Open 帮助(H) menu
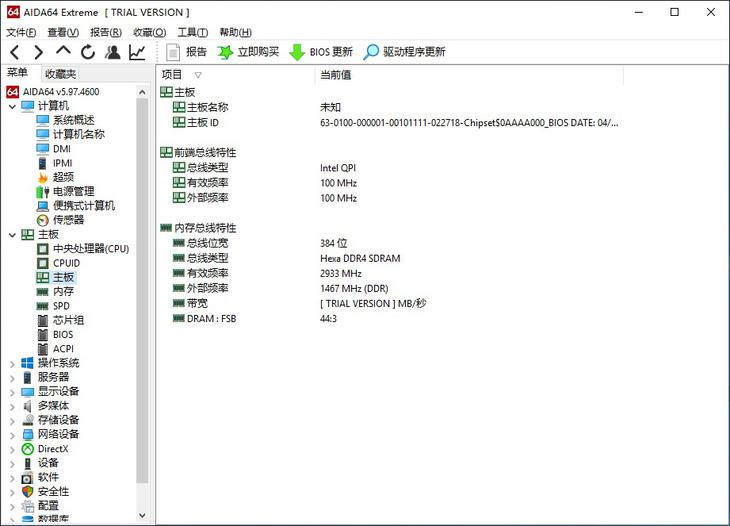The image size is (730, 526). (x=236, y=32)
